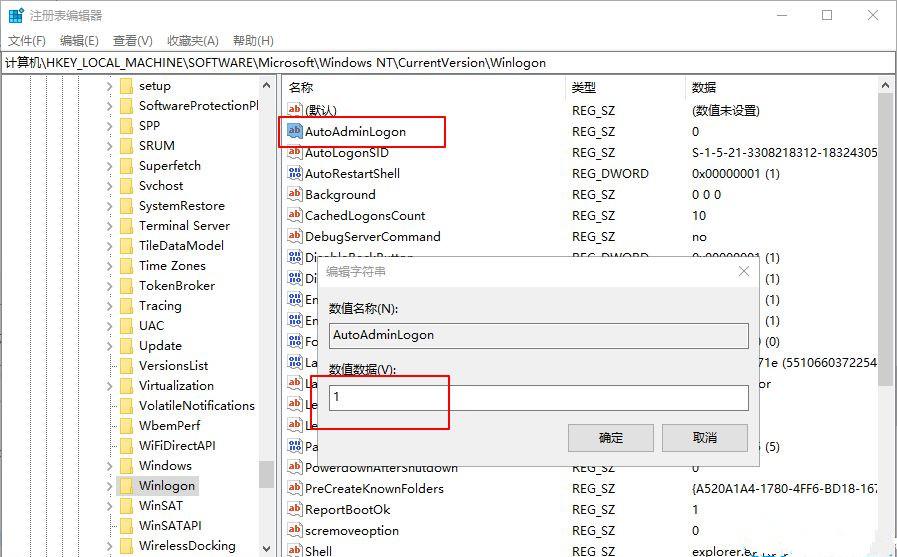Click the S-1-5-21 AutoLogonSID data
The width and height of the screenshot is (897, 557).
784,153
